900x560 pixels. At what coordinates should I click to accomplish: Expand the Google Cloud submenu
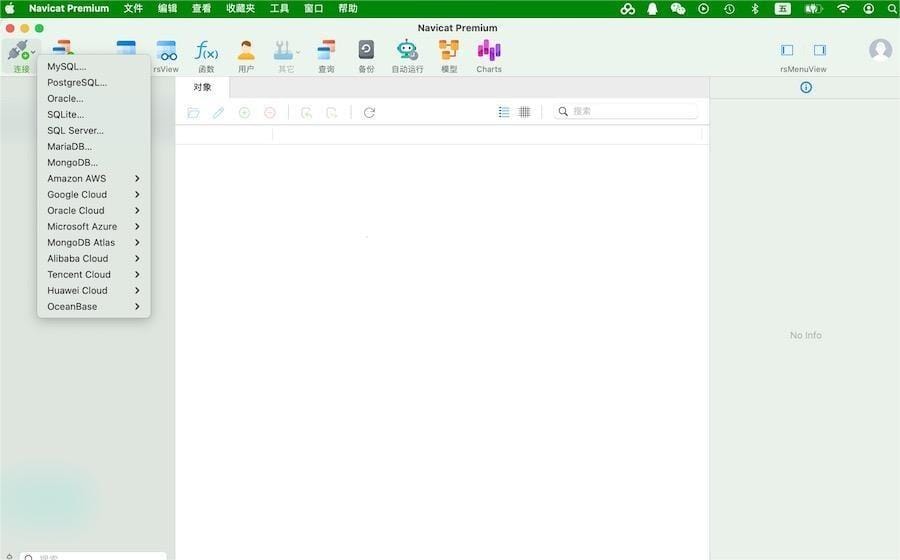click(x=94, y=195)
